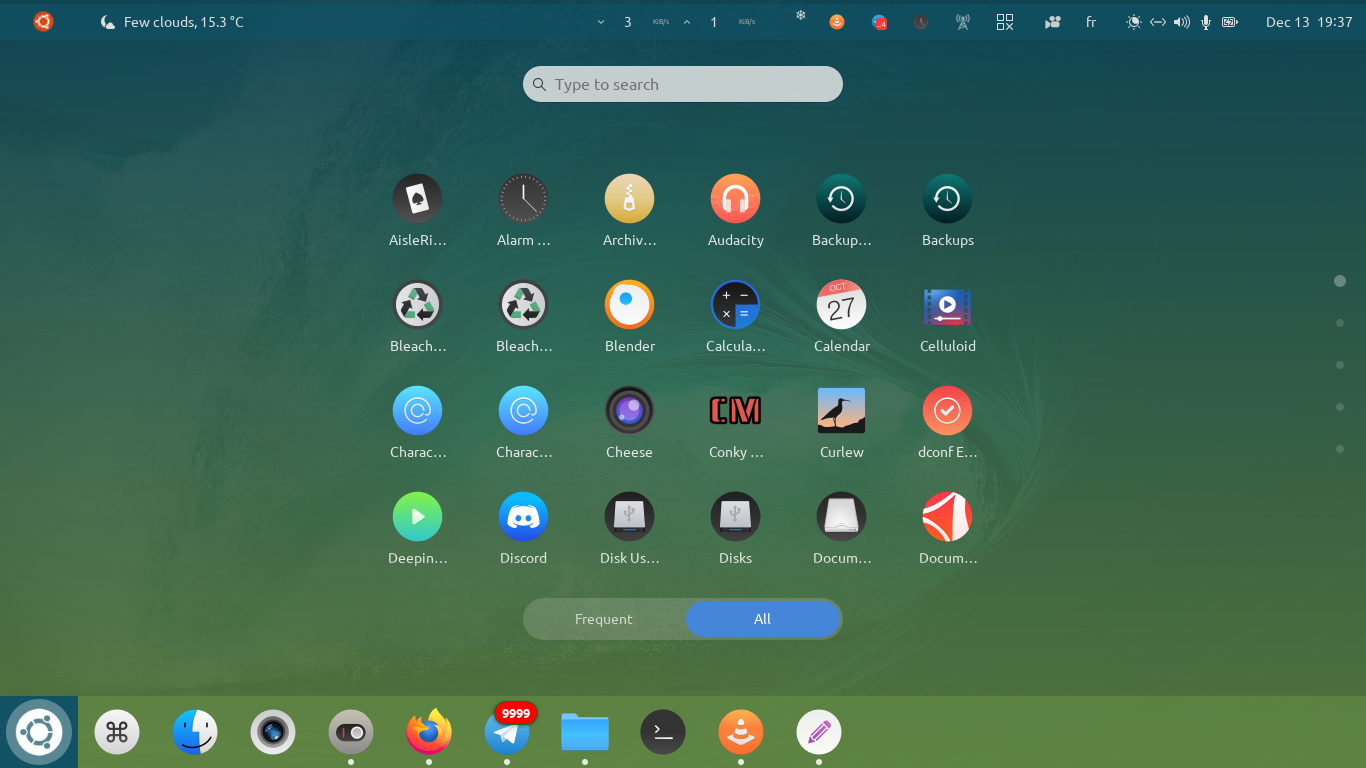Click the Finder-face icon in dock
Screen dimensions: 1366x768
(195, 732)
